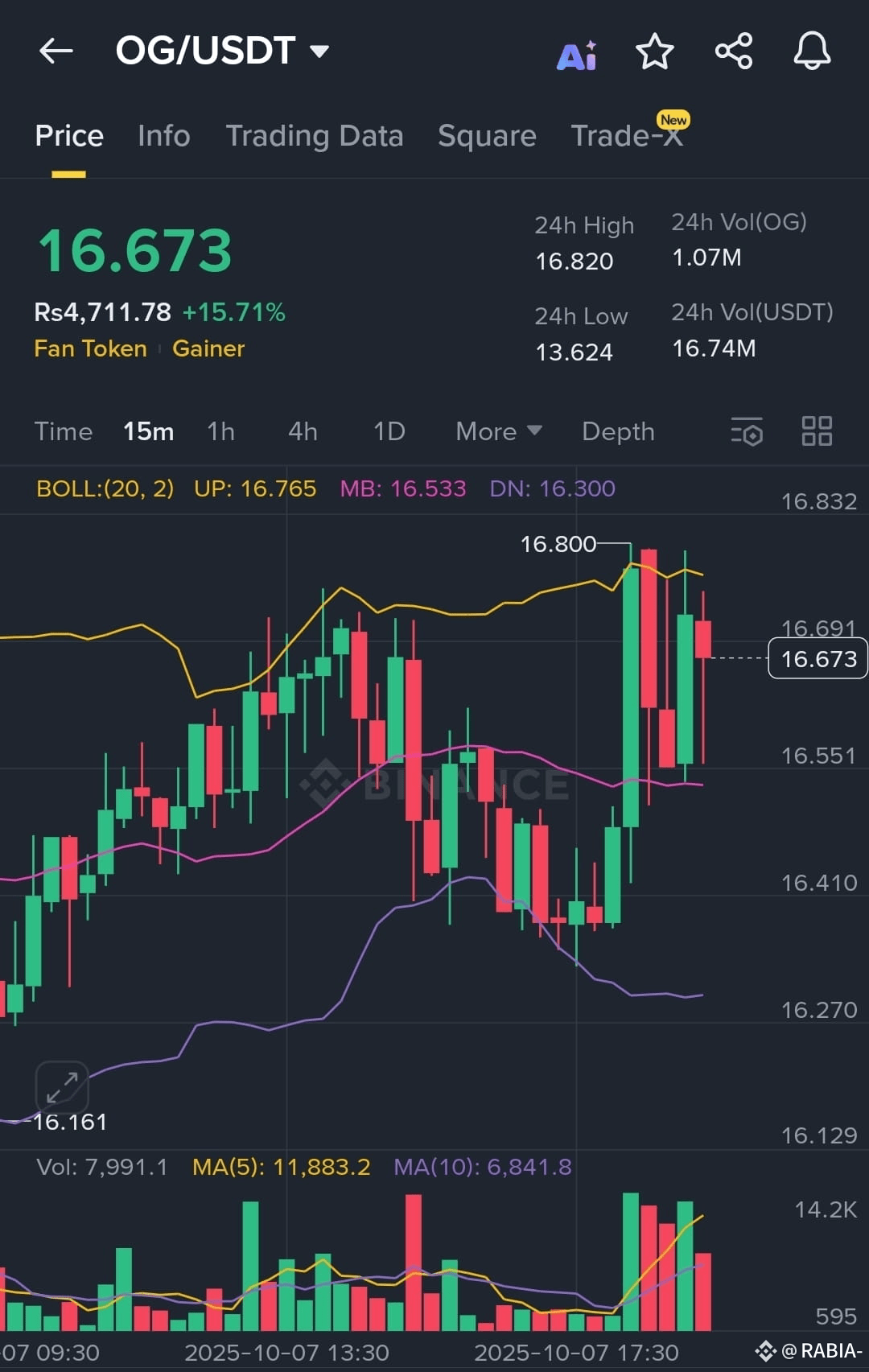Screen dimensions: 869x1372
Task: Open the chart grid layout icon
Action: click(817, 431)
